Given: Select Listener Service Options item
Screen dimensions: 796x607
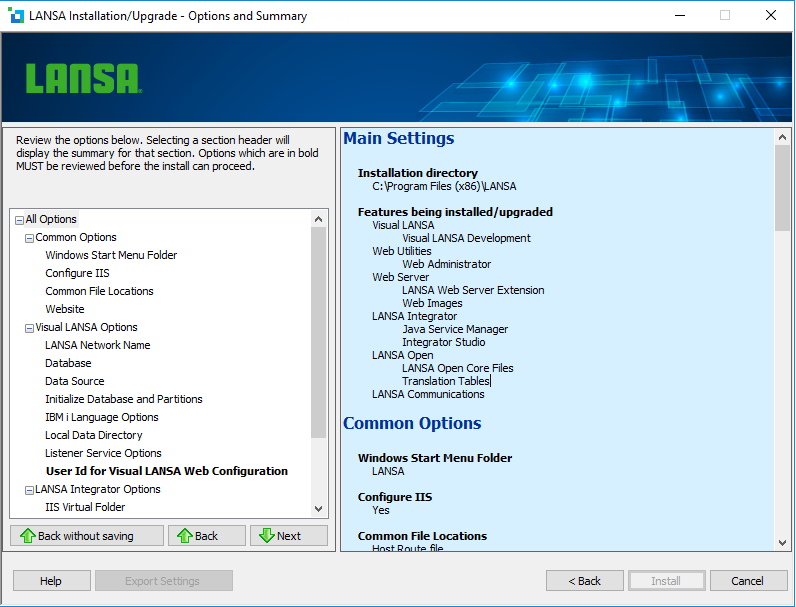Looking at the screenshot, I should [103, 453].
